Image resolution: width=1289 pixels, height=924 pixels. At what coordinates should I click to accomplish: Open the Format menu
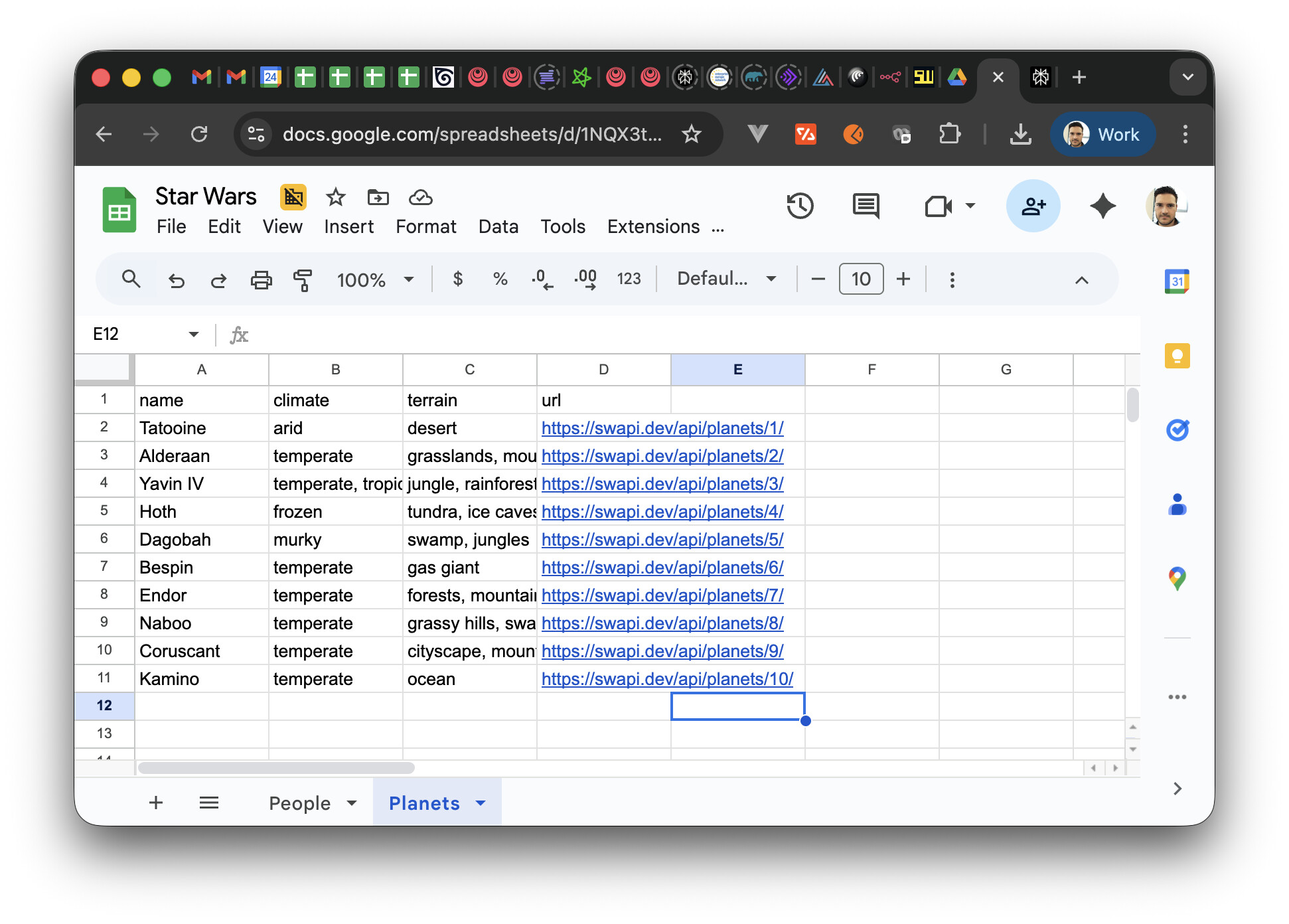point(425,226)
